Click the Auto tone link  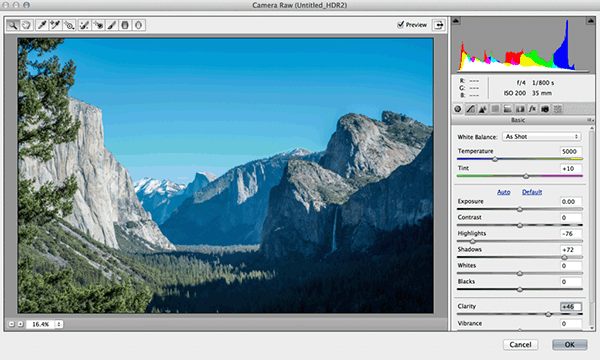[x=504, y=192]
